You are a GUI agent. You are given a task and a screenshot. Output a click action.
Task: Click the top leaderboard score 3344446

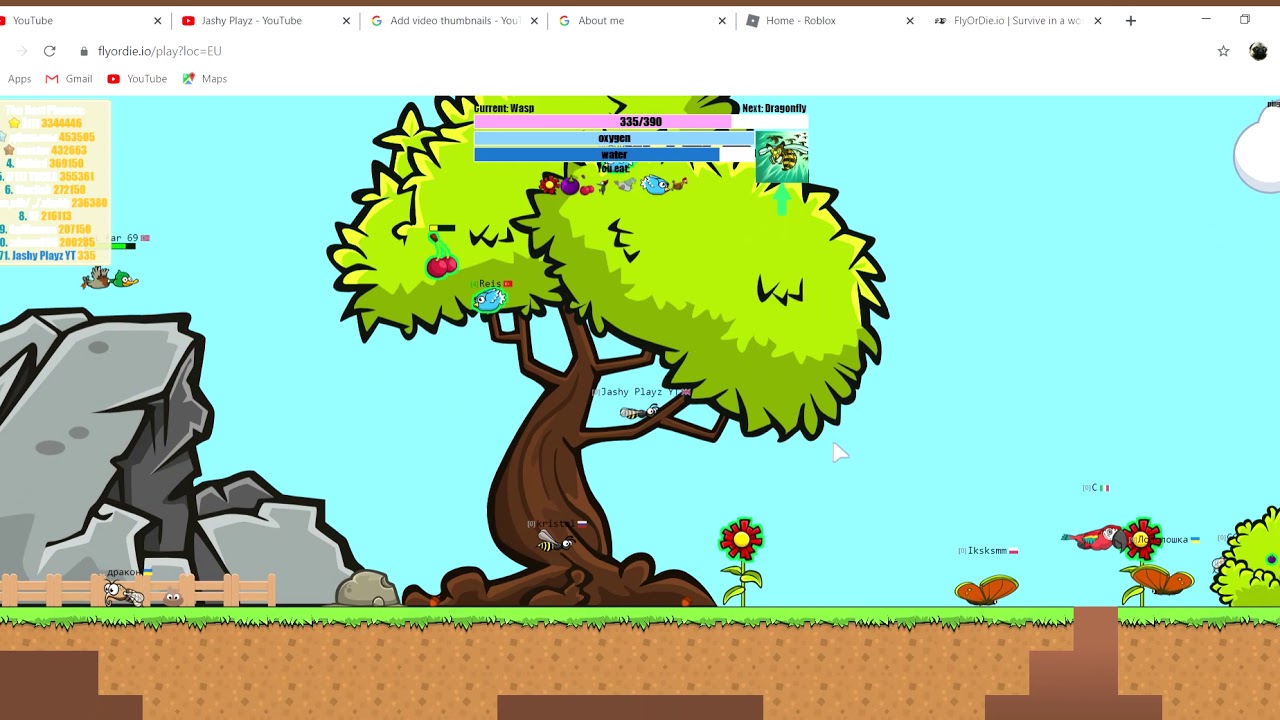pos(61,123)
